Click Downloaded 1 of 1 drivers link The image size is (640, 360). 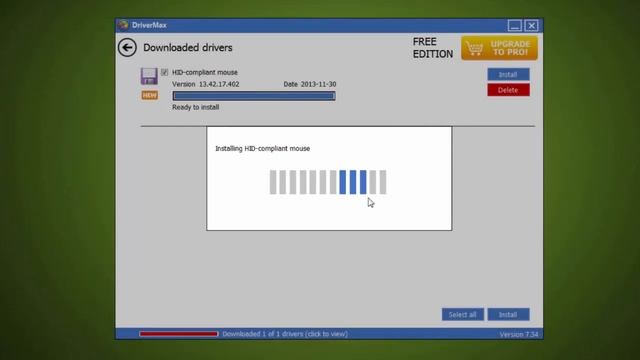(285, 334)
